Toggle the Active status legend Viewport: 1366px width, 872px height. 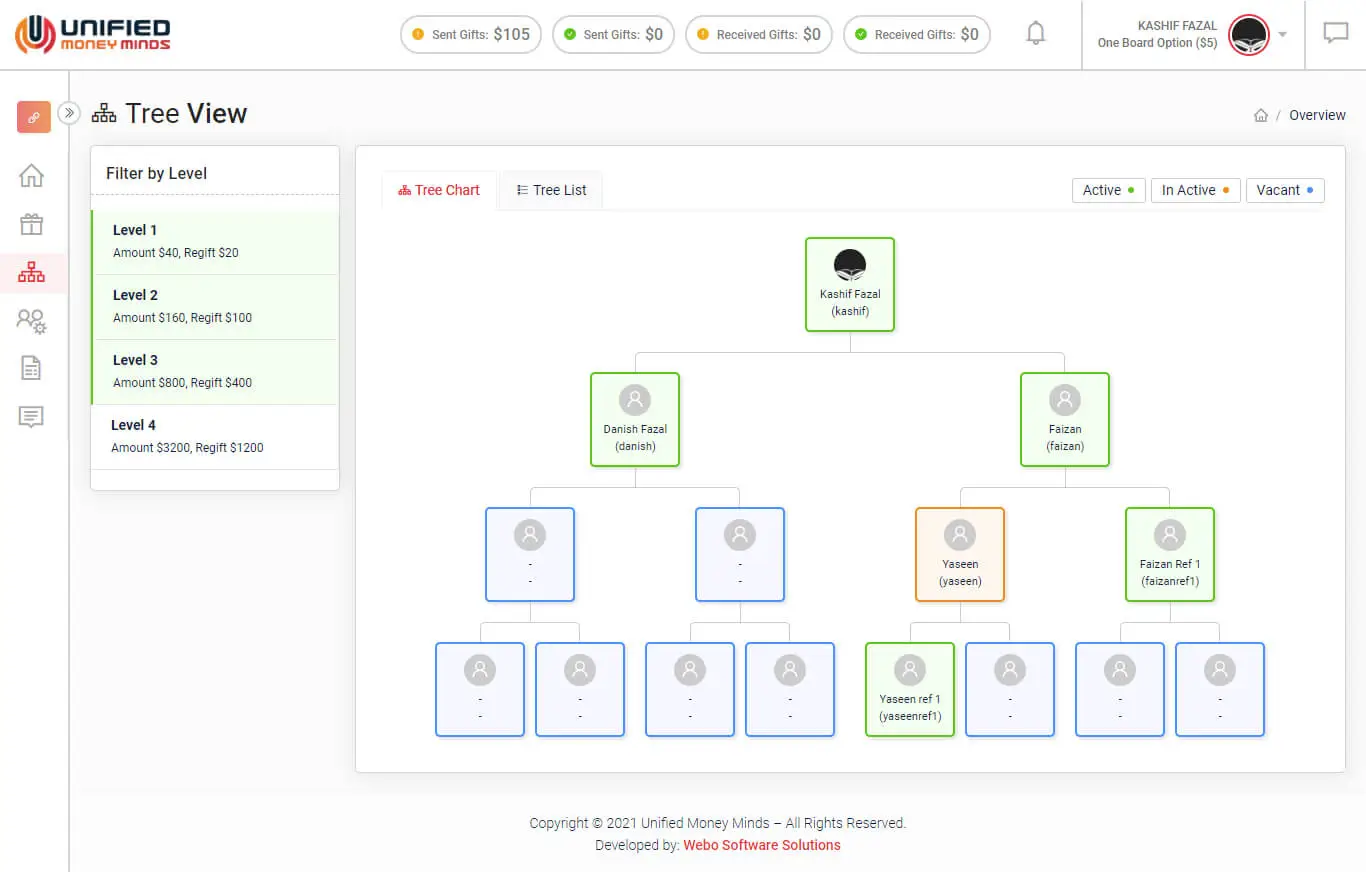coord(1108,190)
